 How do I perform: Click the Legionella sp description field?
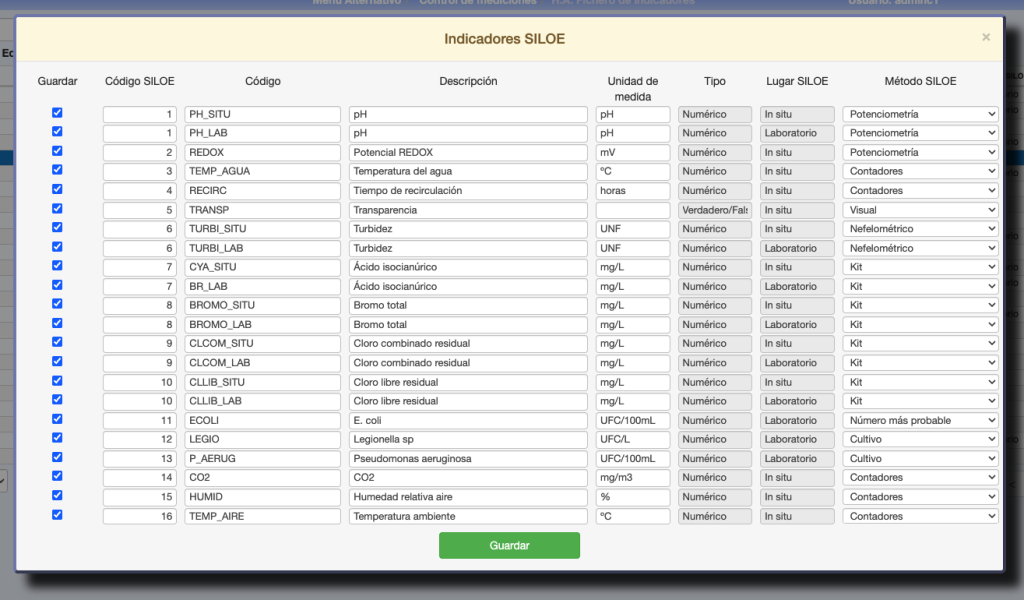coord(468,439)
